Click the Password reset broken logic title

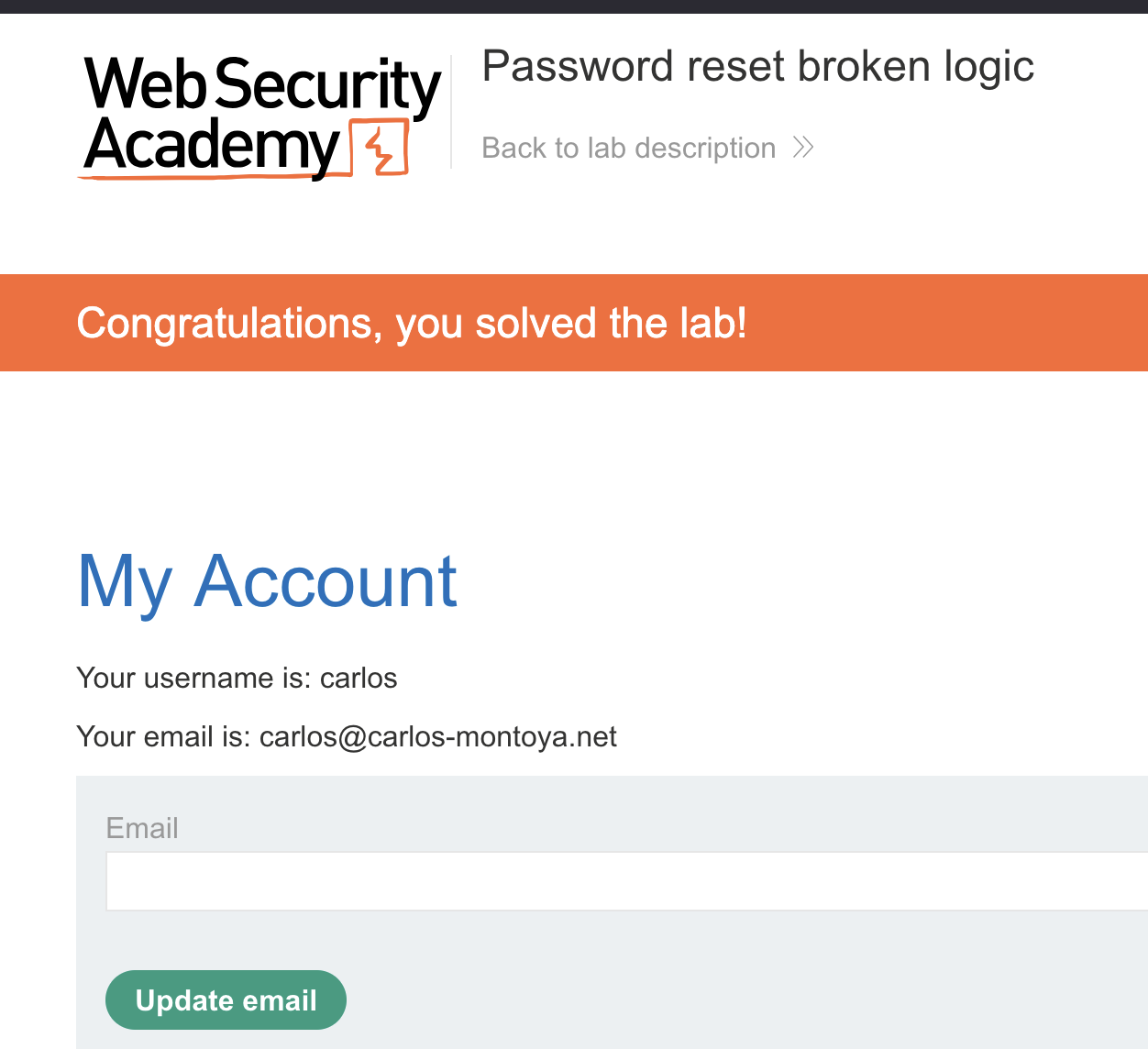tap(757, 67)
